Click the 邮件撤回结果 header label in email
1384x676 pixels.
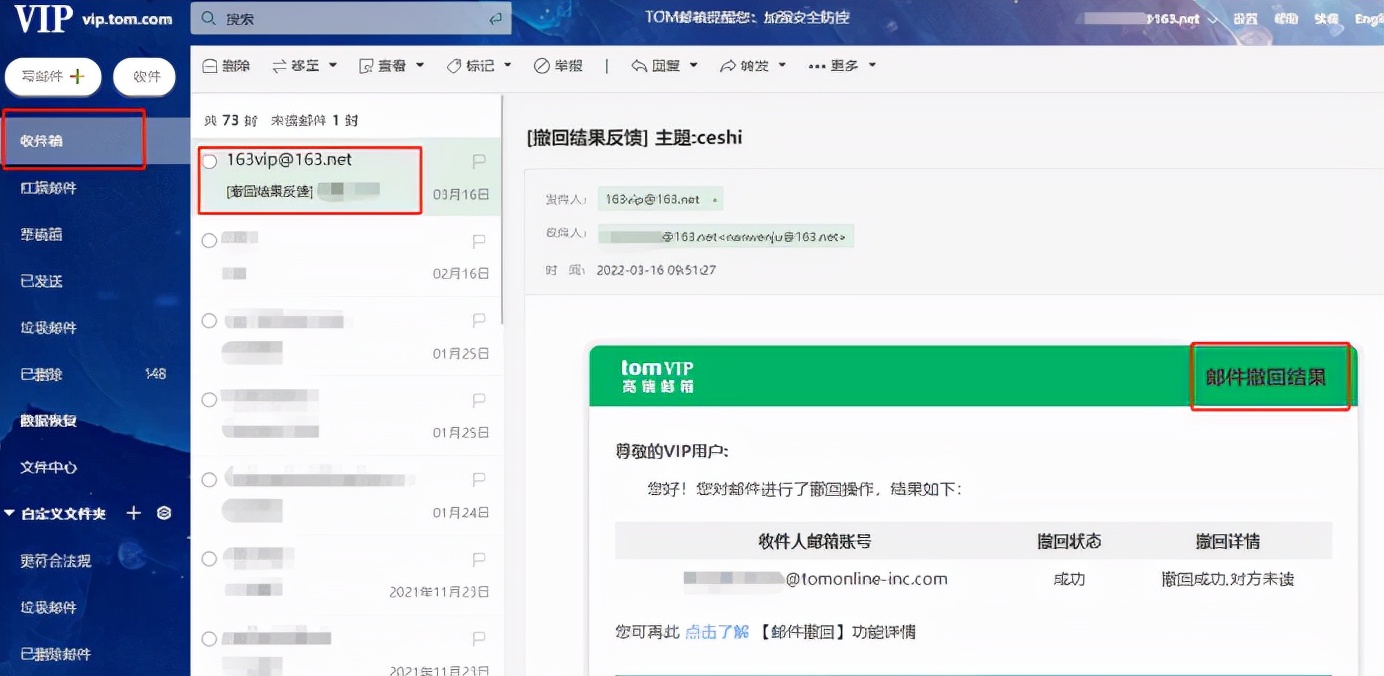pos(1269,376)
